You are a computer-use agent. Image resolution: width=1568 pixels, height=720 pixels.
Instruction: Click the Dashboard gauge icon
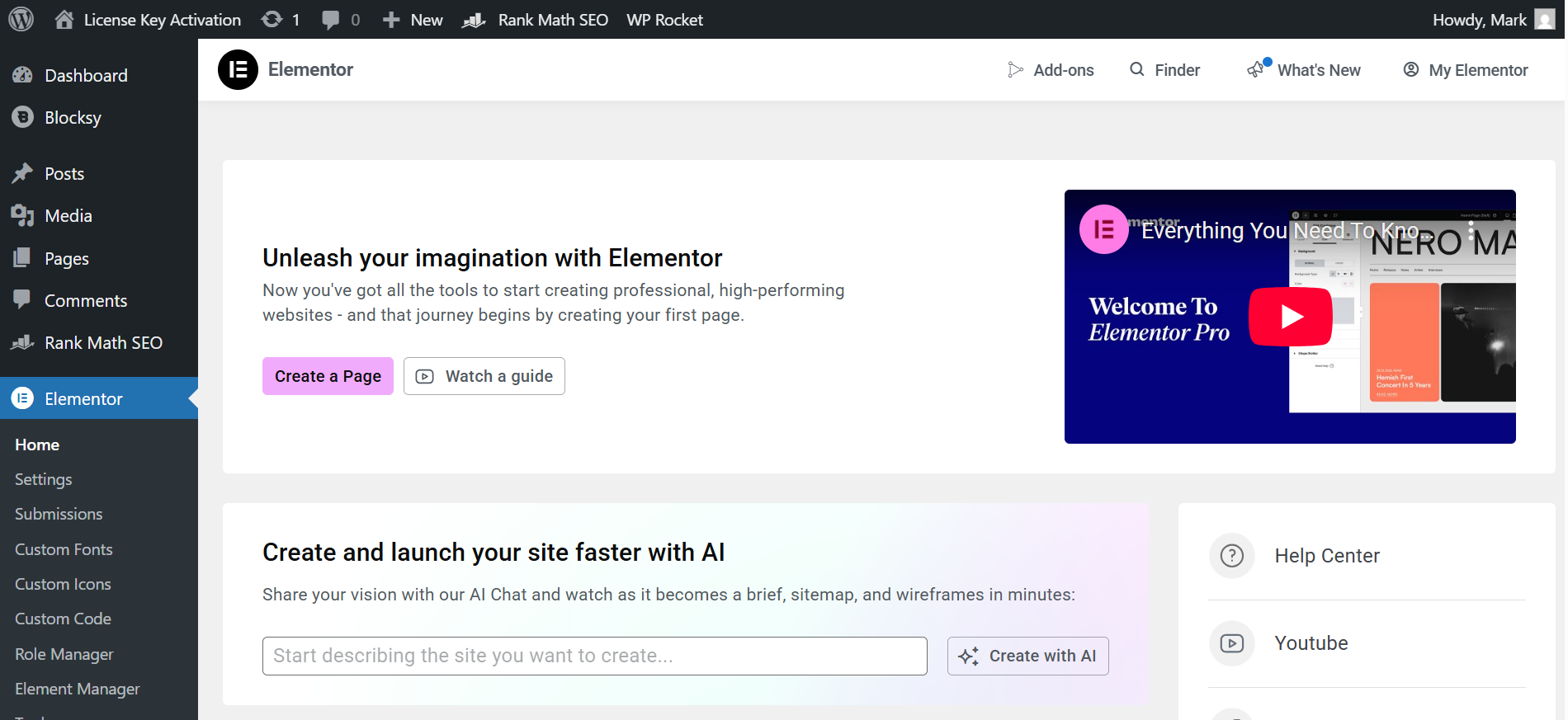[23, 75]
